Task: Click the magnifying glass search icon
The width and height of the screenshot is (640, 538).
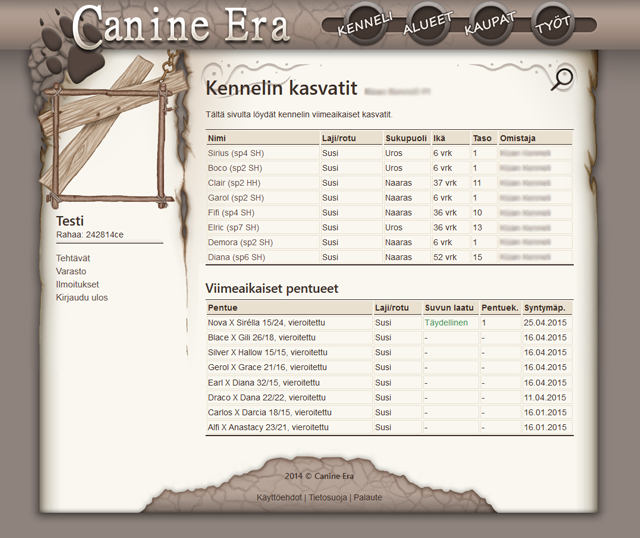Action: click(563, 80)
